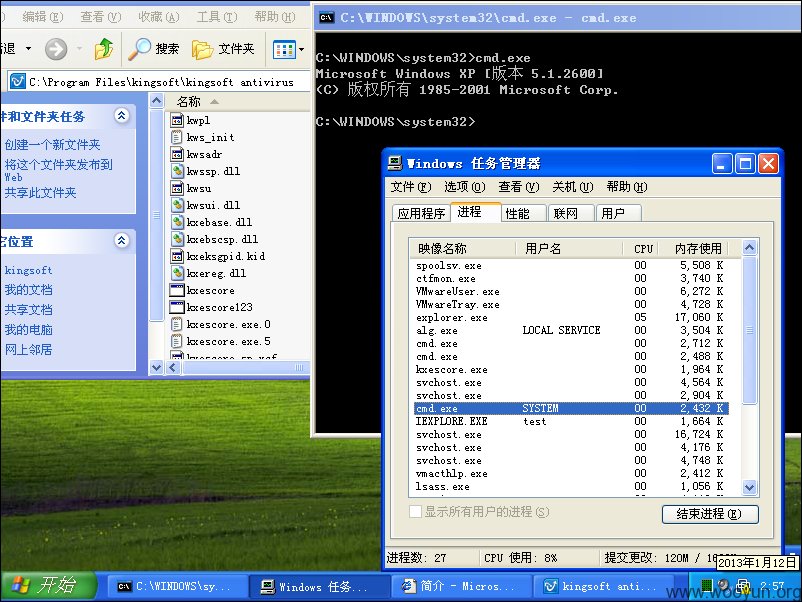Click the process list's scroll down arrow
Viewport: 802px width, 602px height.
coord(749,487)
